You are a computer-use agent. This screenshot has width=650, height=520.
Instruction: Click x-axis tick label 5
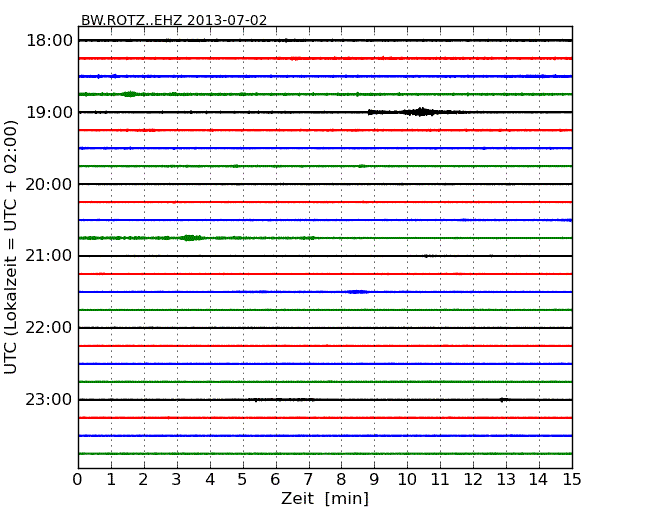pyautogui.click(x=243, y=479)
